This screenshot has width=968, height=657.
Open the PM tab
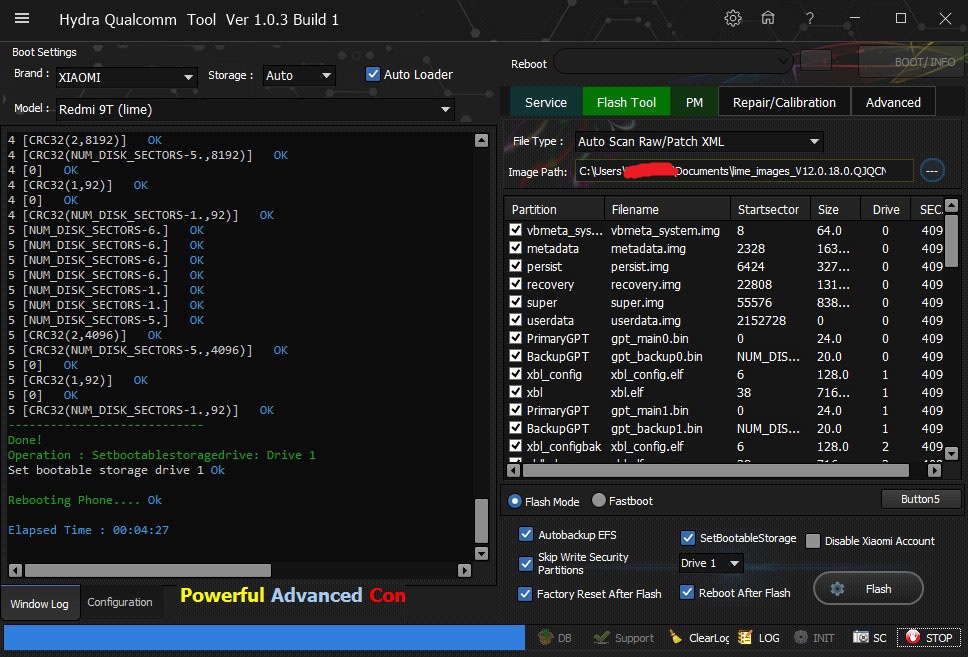tap(694, 102)
